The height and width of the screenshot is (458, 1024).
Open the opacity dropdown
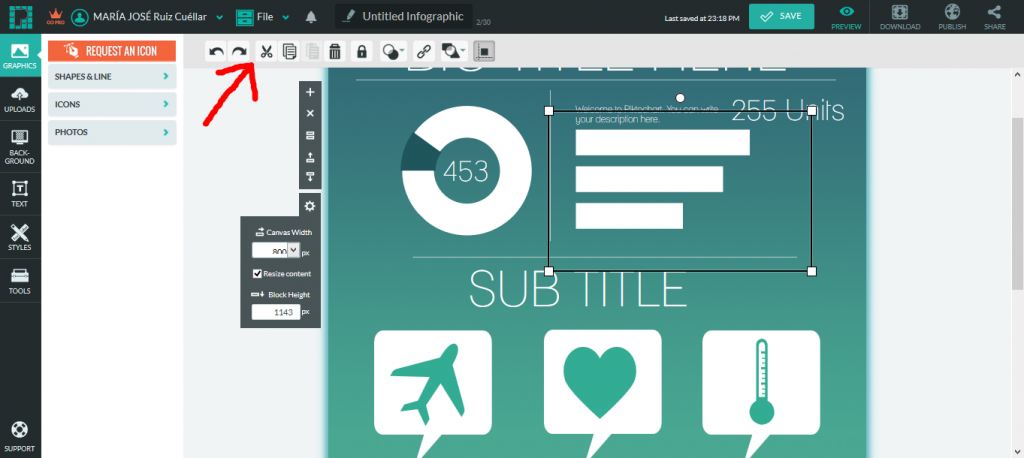coord(393,51)
